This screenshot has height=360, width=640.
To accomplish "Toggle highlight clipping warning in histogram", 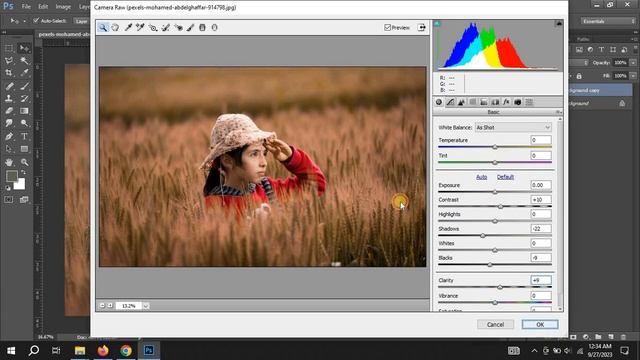I will (559, 24).
